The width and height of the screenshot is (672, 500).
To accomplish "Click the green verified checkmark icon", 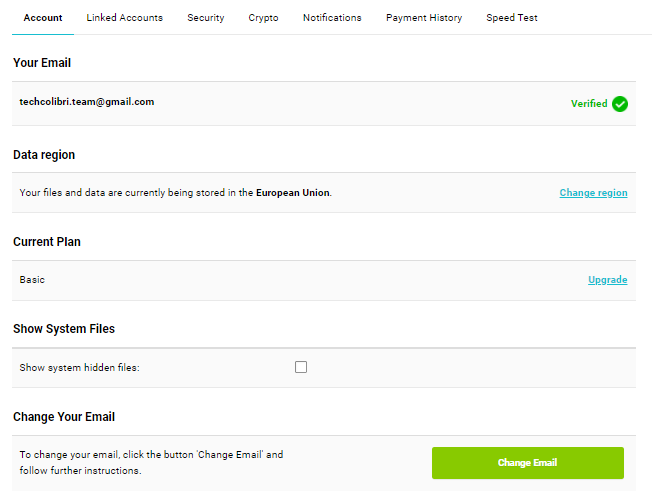I will point(620,104).
